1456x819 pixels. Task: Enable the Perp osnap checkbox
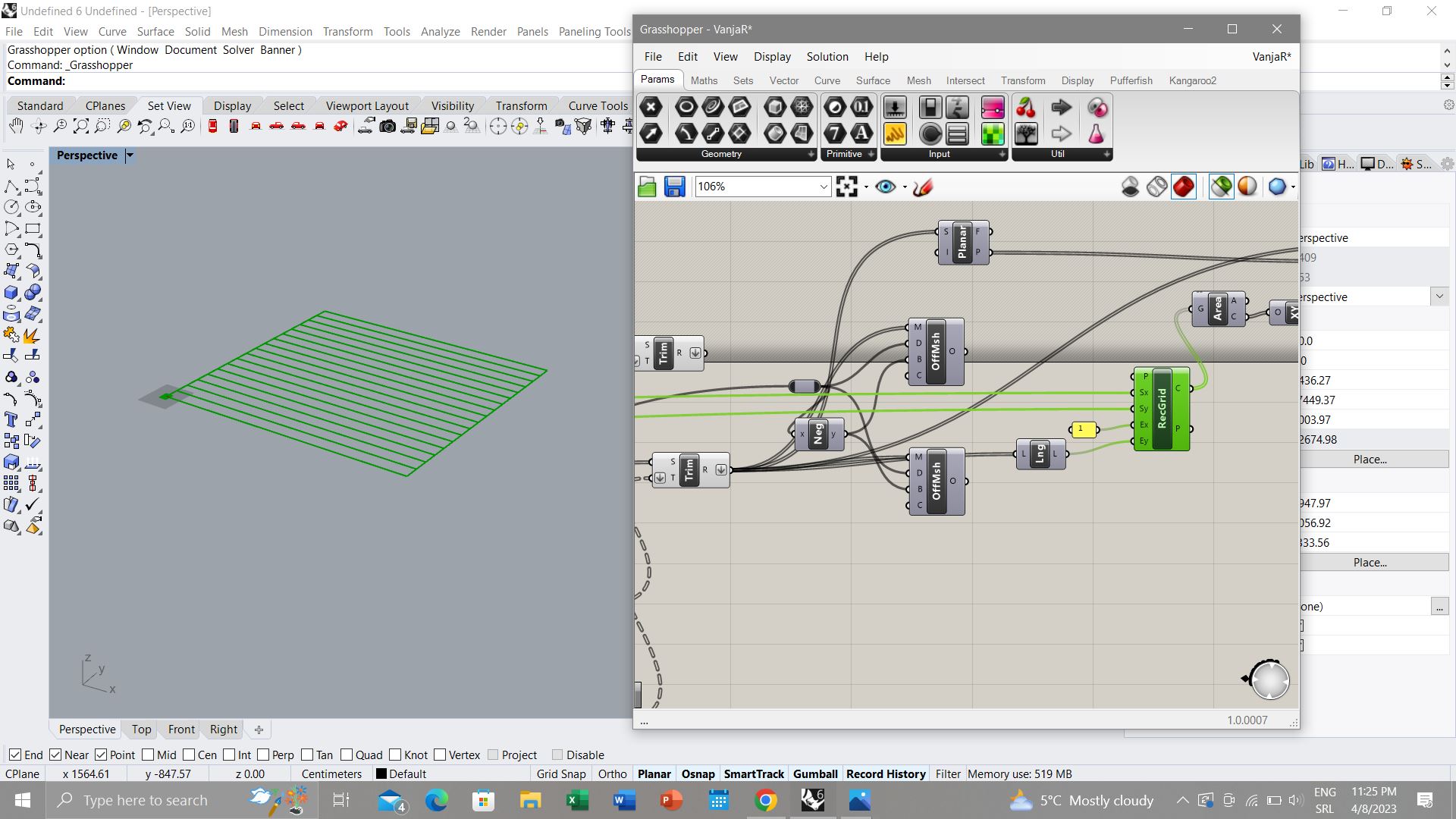[x=263, y=755]
